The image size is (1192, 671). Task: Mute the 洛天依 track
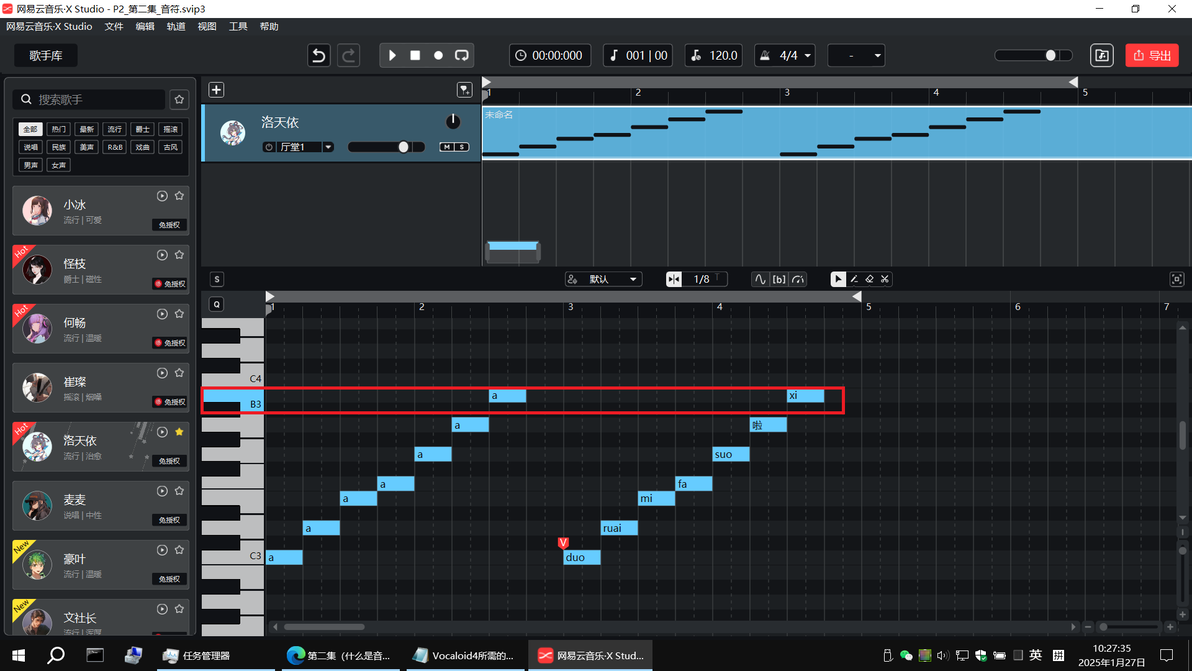447,147
